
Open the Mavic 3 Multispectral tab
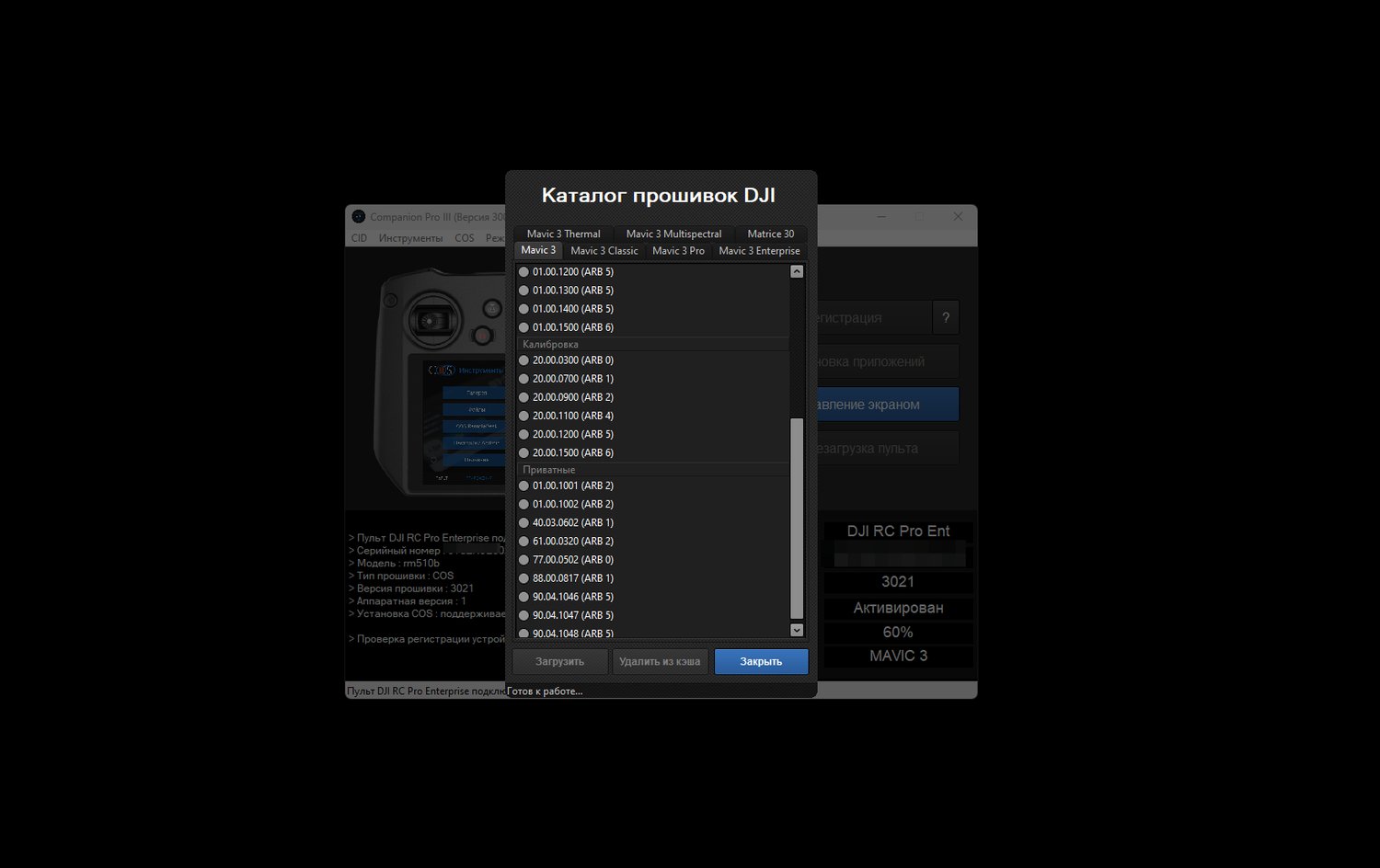673,234
